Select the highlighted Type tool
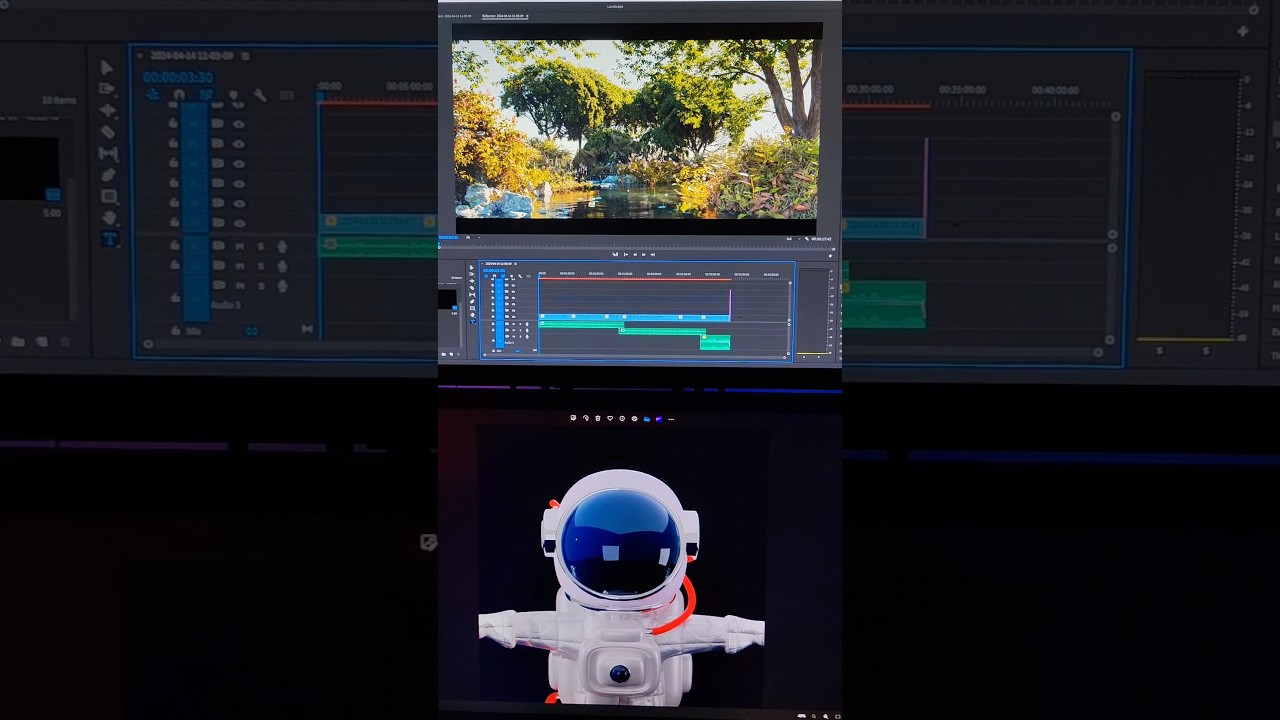The width and height of the screenshot is (1280, 720). click(x=472, y=322)
